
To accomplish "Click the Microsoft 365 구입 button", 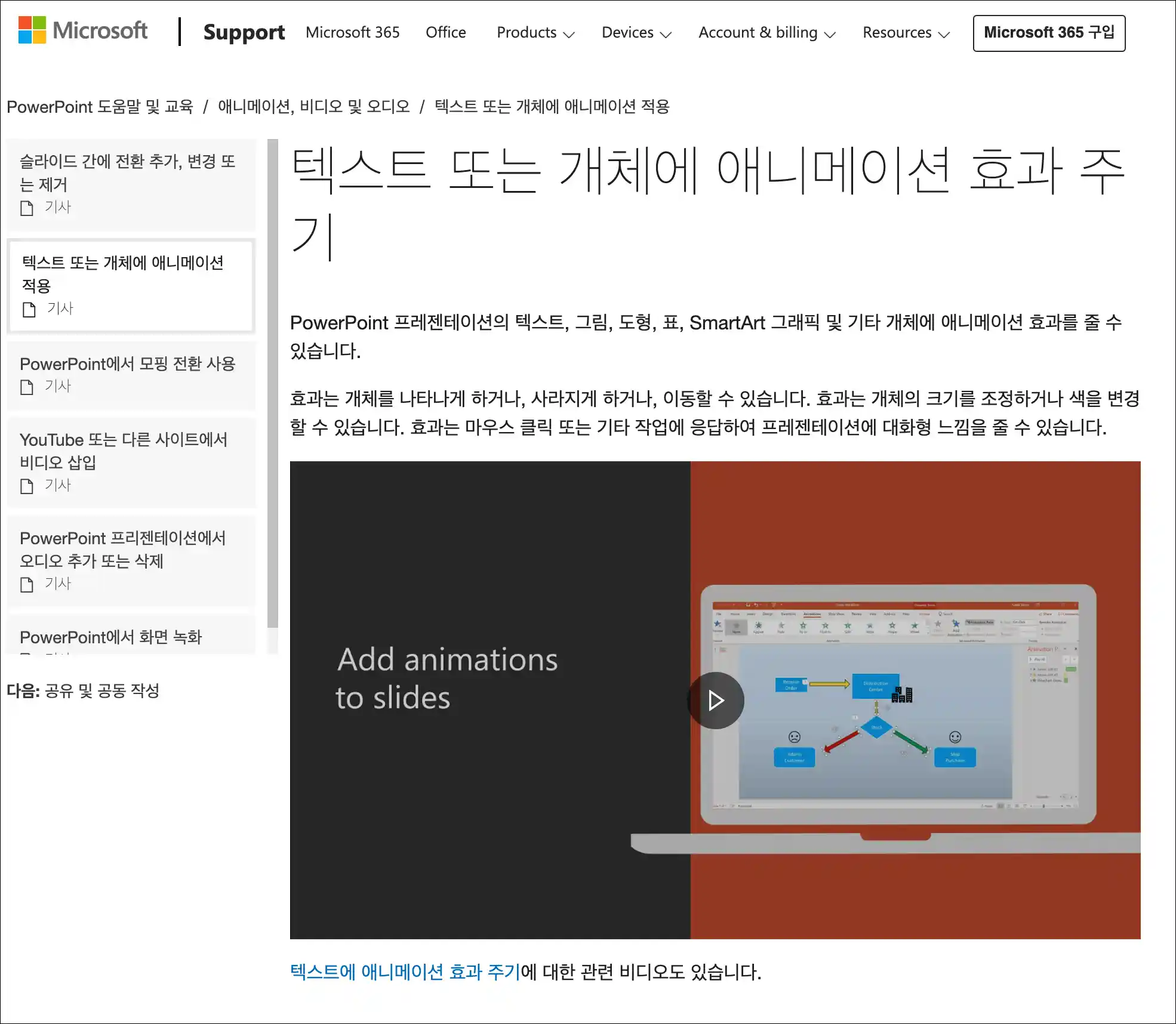I will 1049,33.
